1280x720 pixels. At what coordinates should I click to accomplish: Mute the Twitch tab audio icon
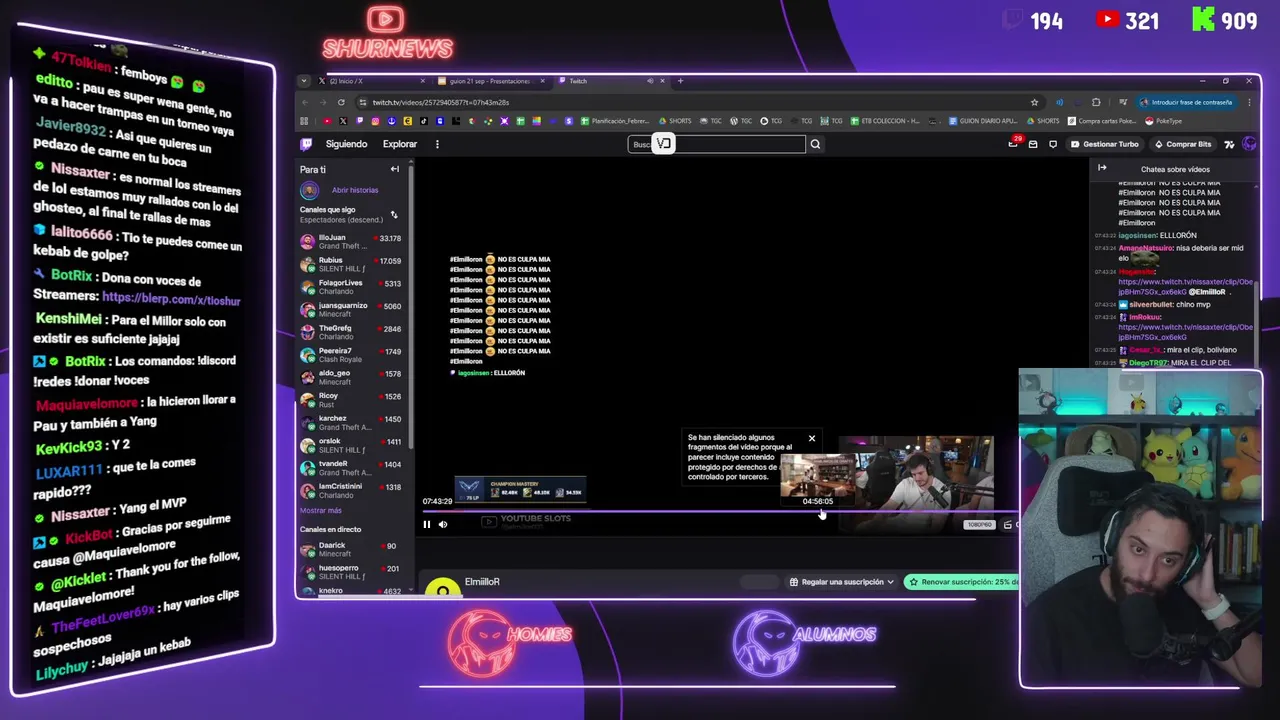(x=650, y=81)
